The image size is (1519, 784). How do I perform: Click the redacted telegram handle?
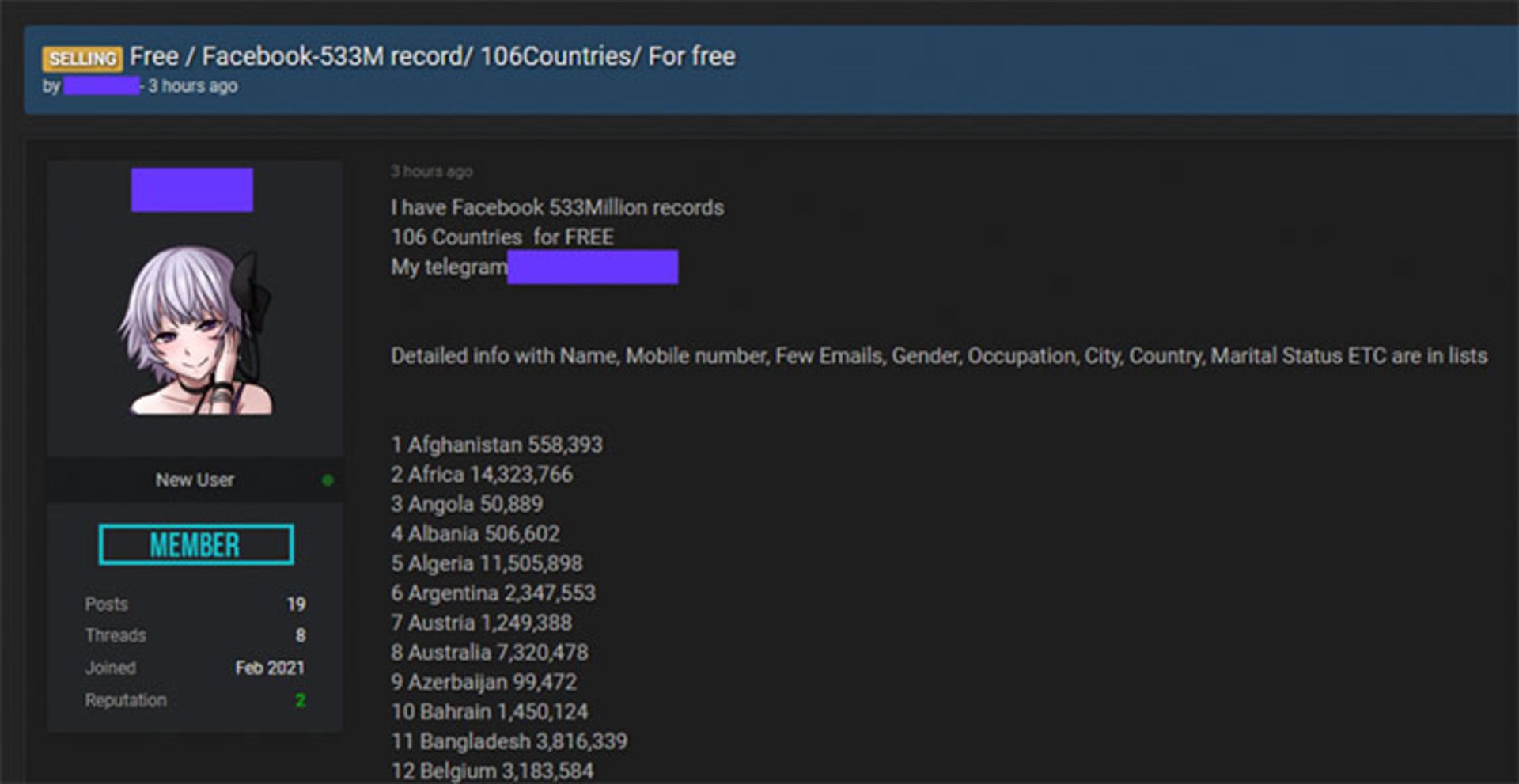click(592, 267)
